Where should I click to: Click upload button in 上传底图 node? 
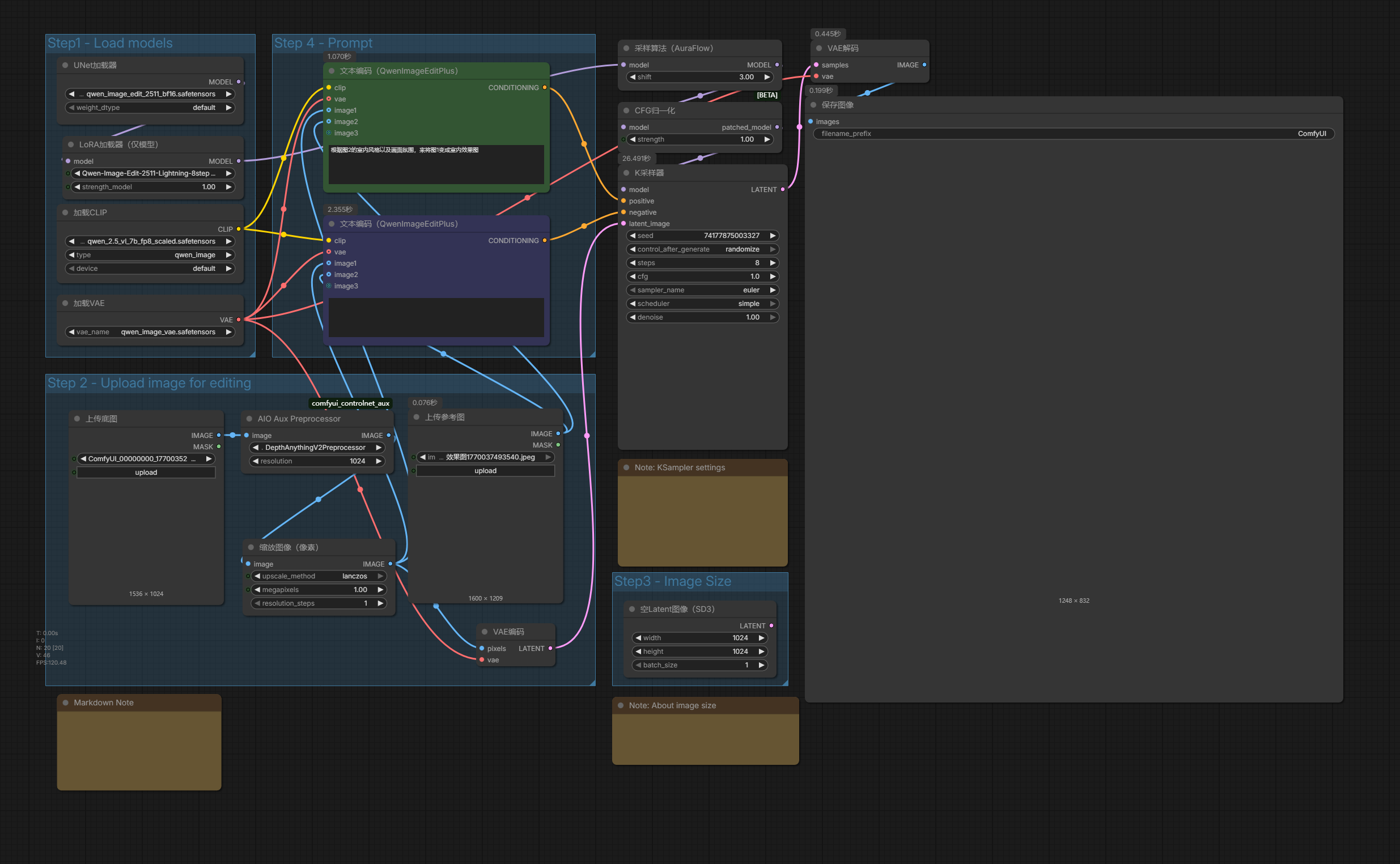(146, 473)
